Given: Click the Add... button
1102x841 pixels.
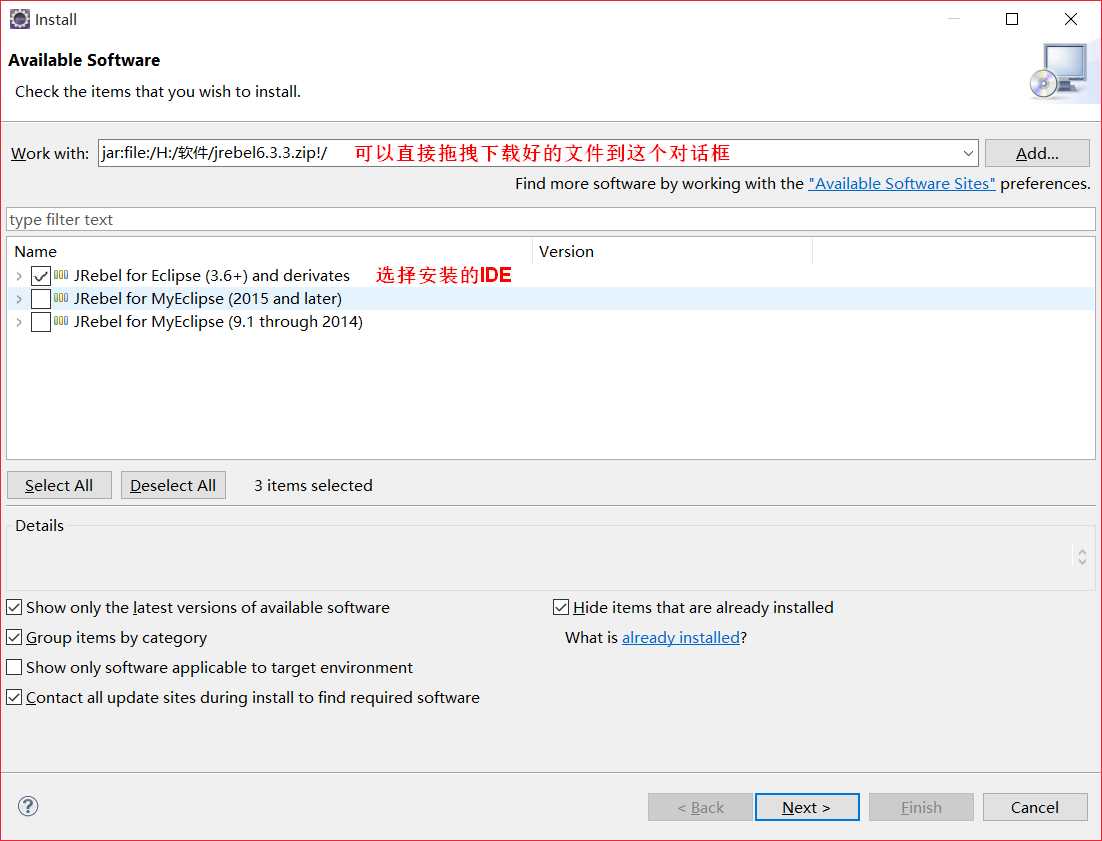Looking at the screenshot, I should pyautogui.click(x=1037, y=153).
